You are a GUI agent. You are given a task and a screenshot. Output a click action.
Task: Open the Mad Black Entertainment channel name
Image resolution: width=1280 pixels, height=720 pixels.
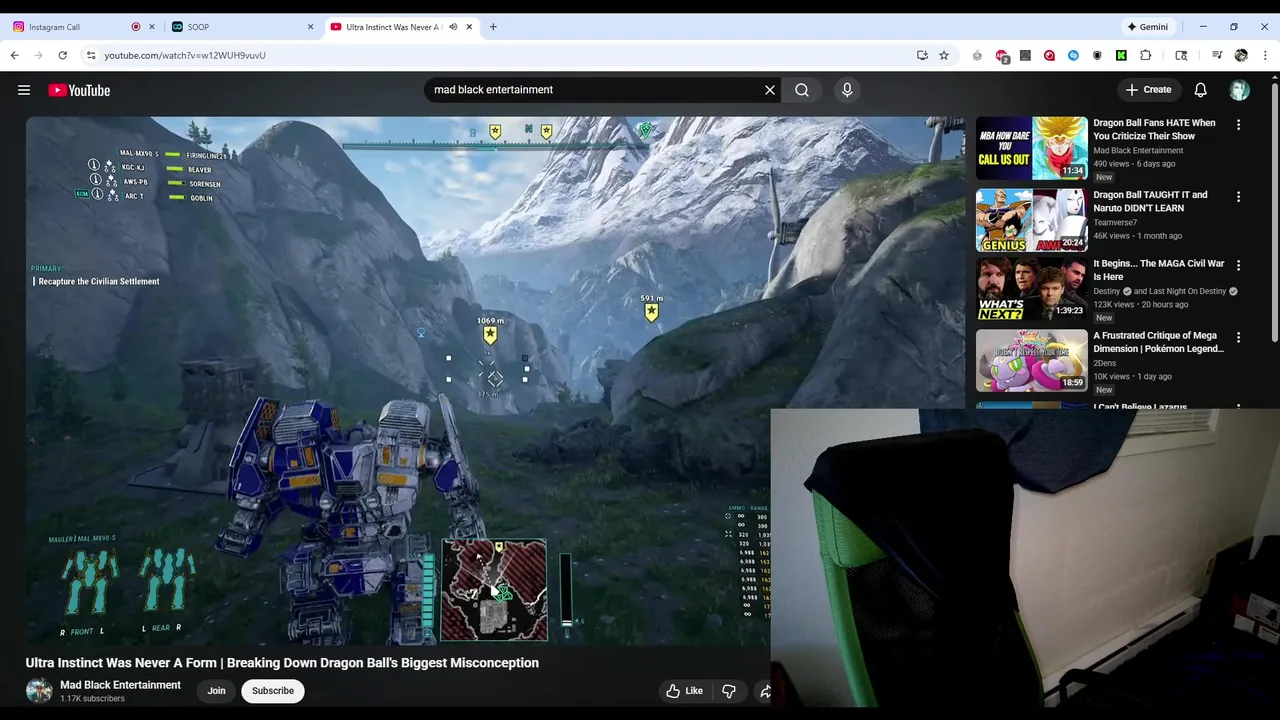(x=120, y=685)
